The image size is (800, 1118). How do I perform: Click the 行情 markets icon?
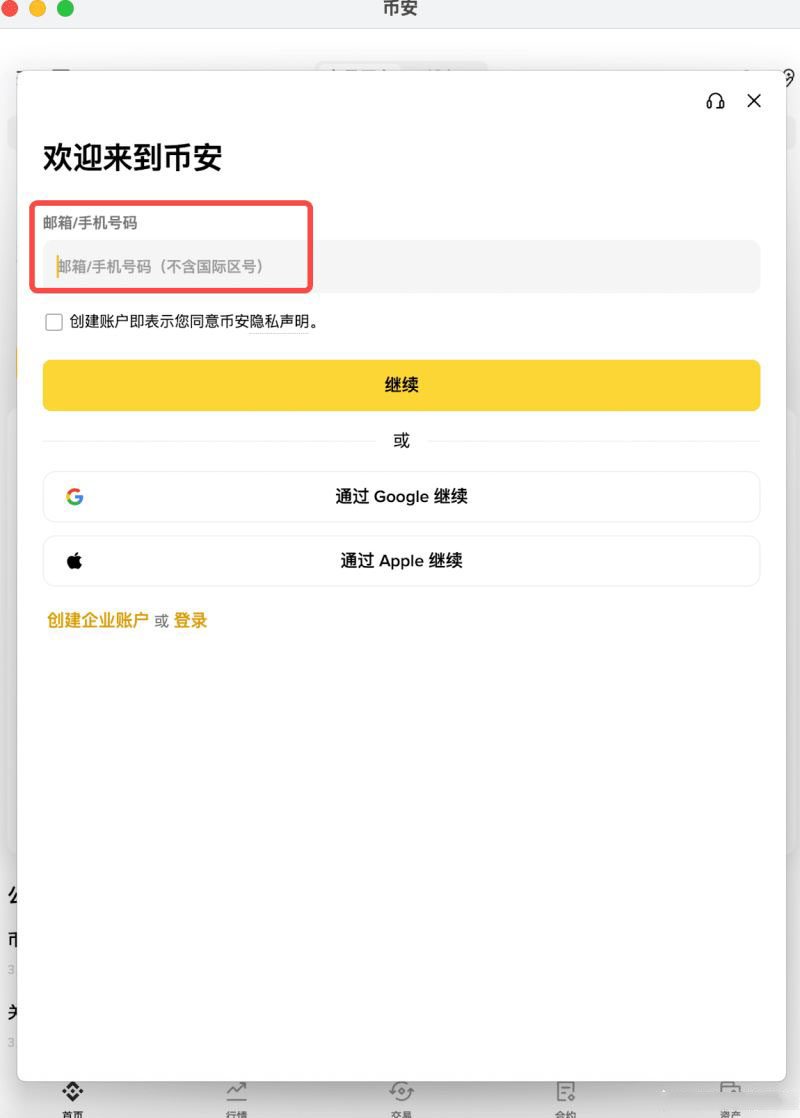237,1093
